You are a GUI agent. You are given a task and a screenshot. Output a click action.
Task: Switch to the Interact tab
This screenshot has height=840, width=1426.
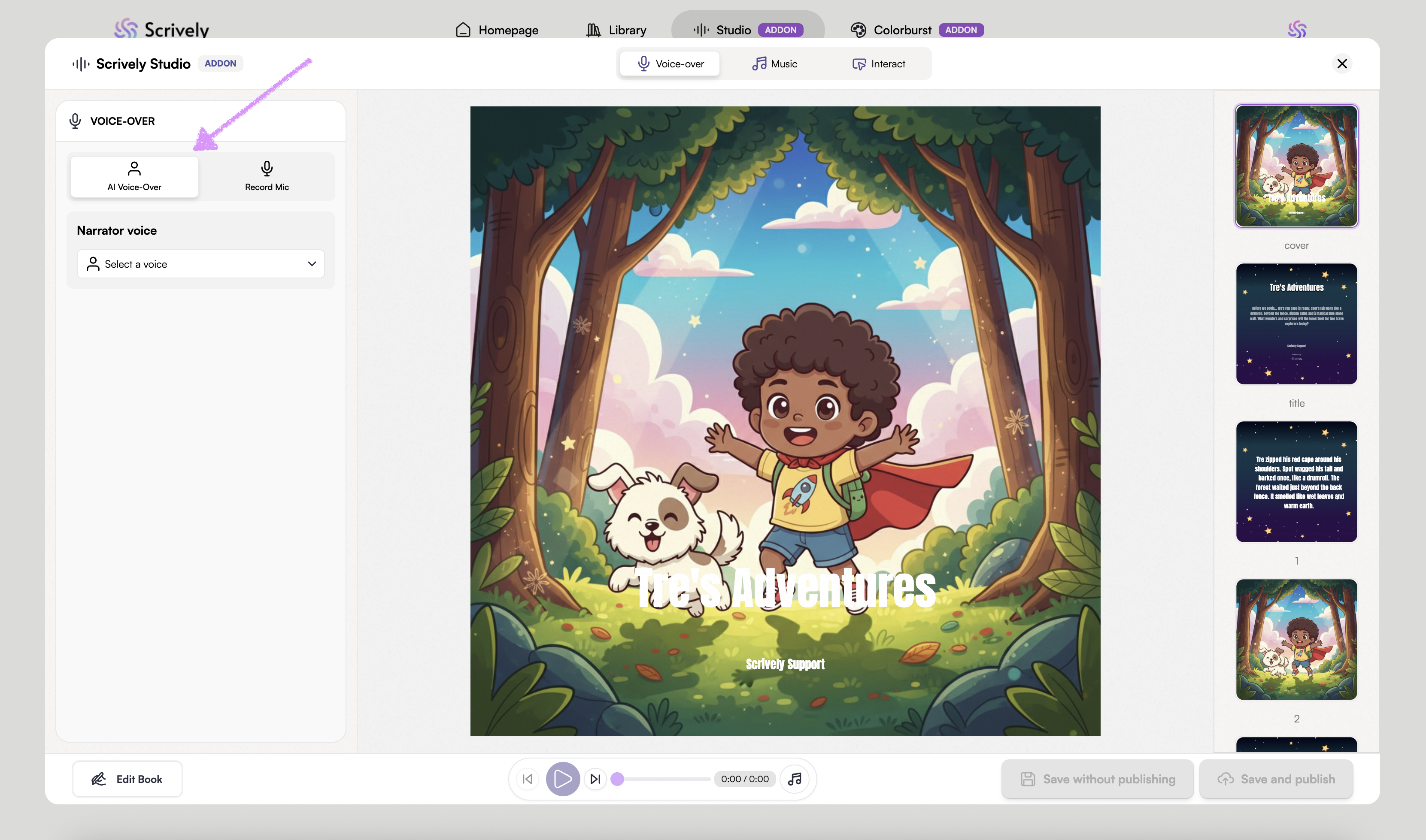tap(878, 64)
